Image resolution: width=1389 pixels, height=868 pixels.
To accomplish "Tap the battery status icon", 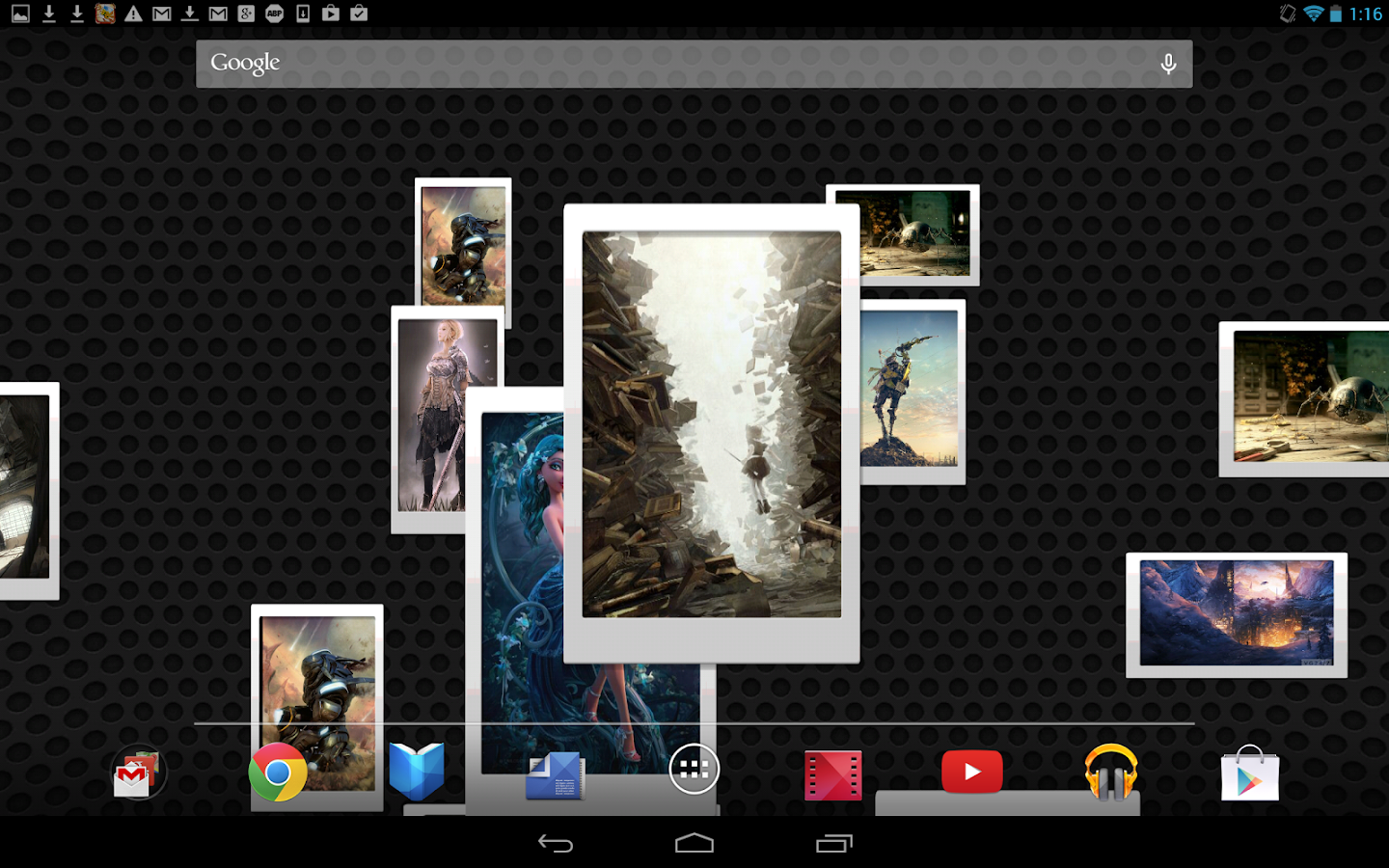I will (x=1336, y=14).
